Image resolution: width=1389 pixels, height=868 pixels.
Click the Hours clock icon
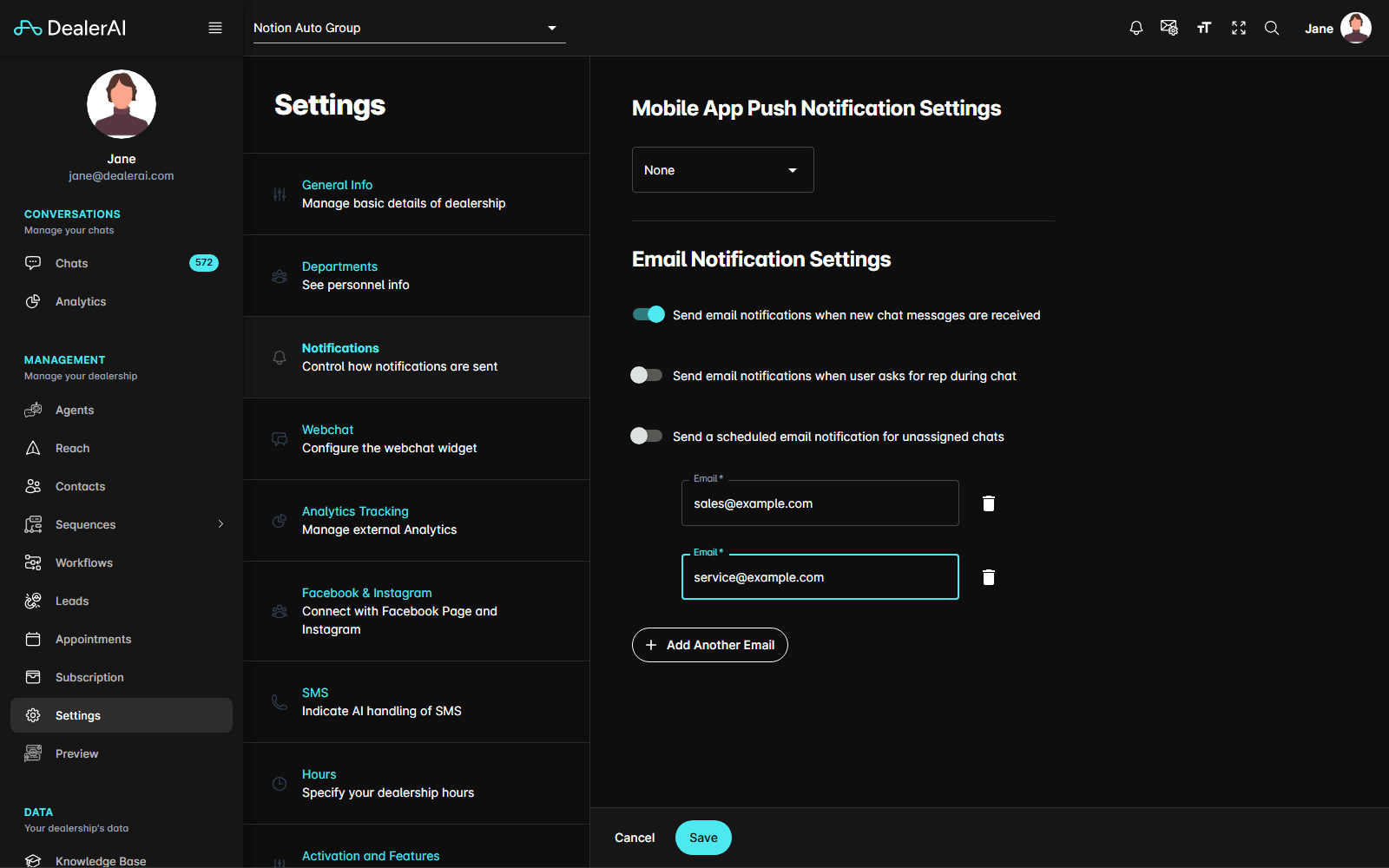(x=280, y=784)
